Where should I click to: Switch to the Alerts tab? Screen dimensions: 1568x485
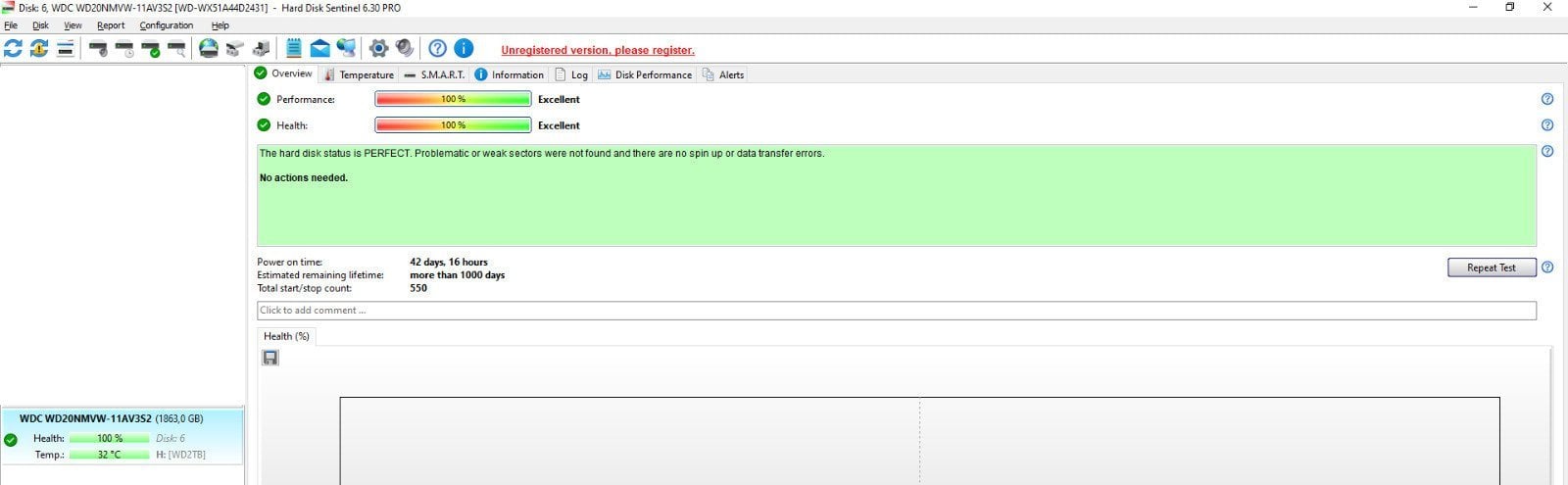(723, 74)
